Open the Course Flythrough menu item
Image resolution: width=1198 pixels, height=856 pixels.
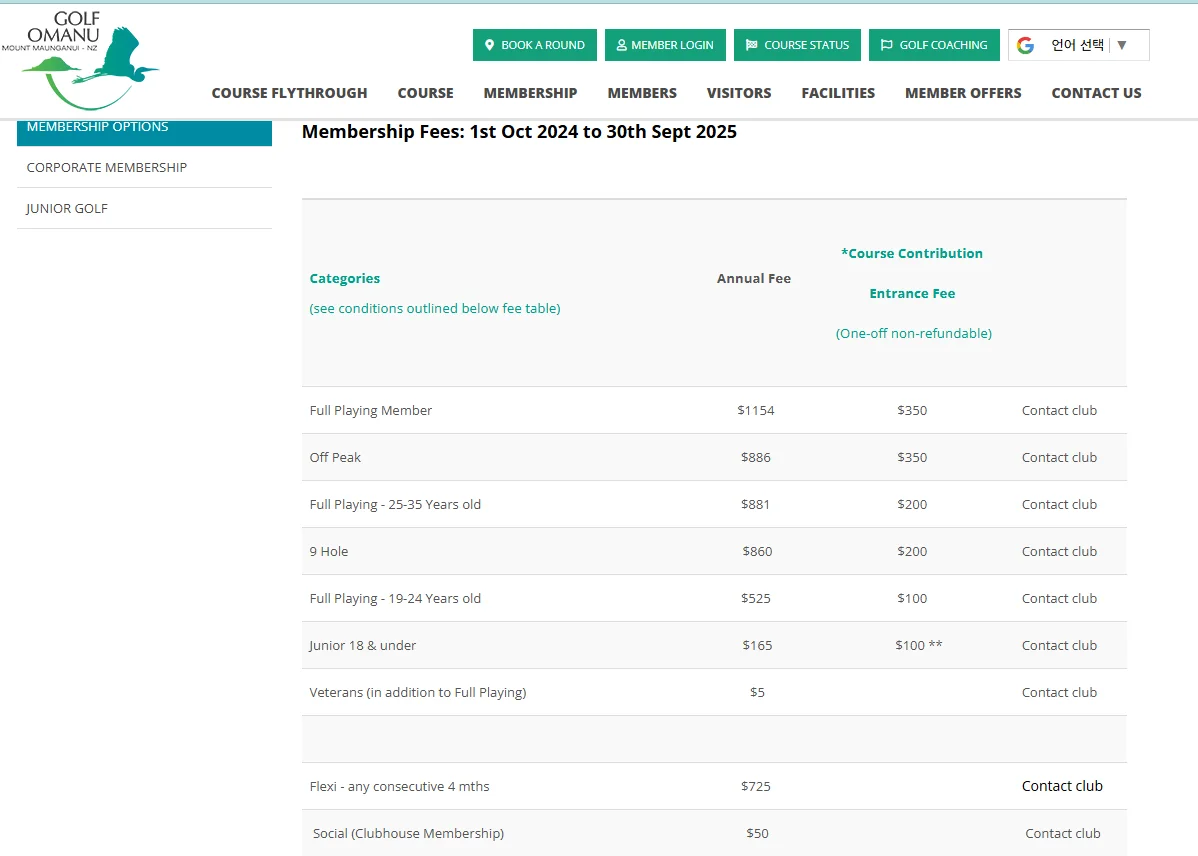point(290,93)
